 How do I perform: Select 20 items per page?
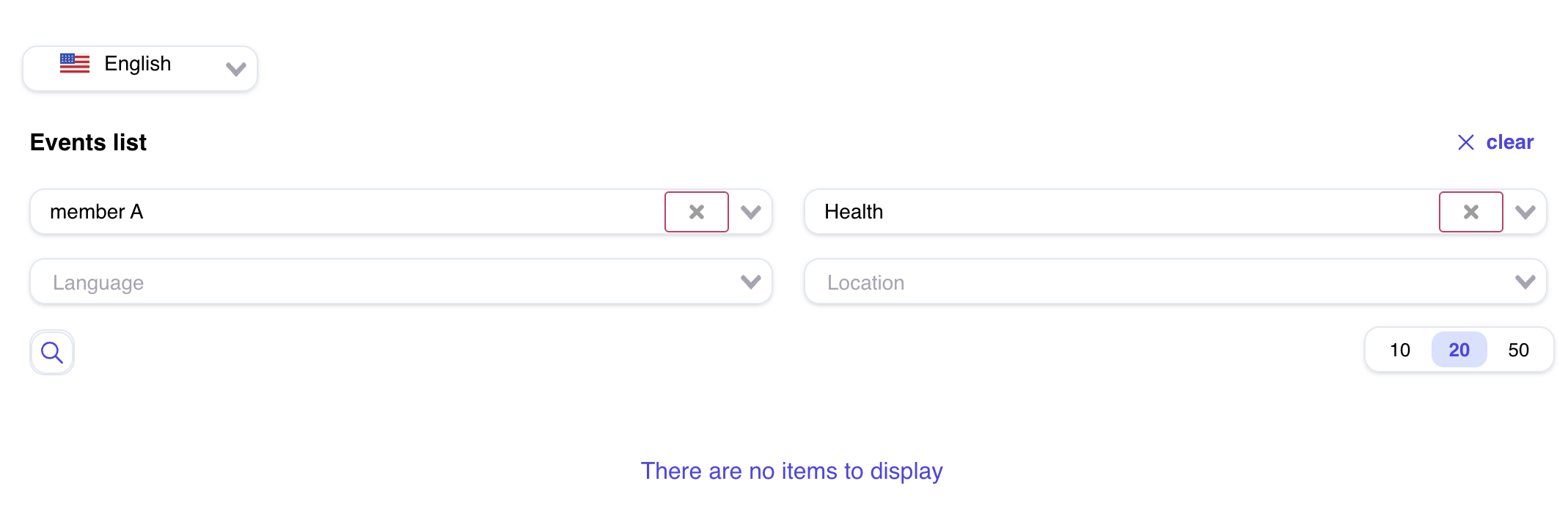point(1459,350)
